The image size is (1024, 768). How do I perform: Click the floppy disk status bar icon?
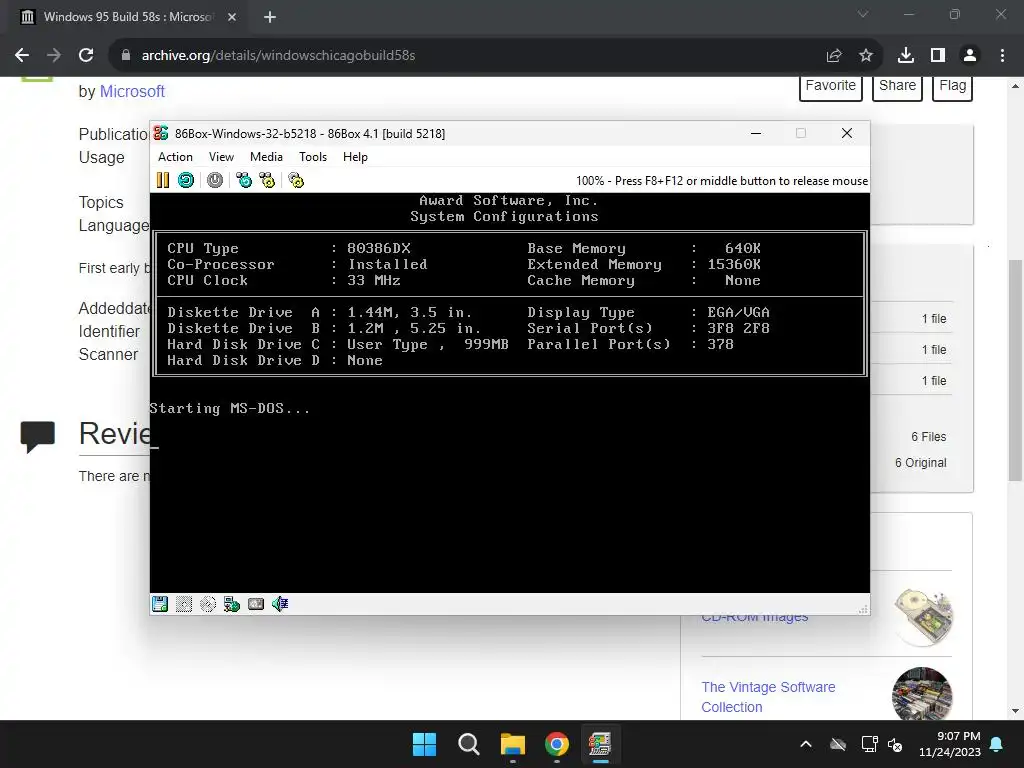160,604
